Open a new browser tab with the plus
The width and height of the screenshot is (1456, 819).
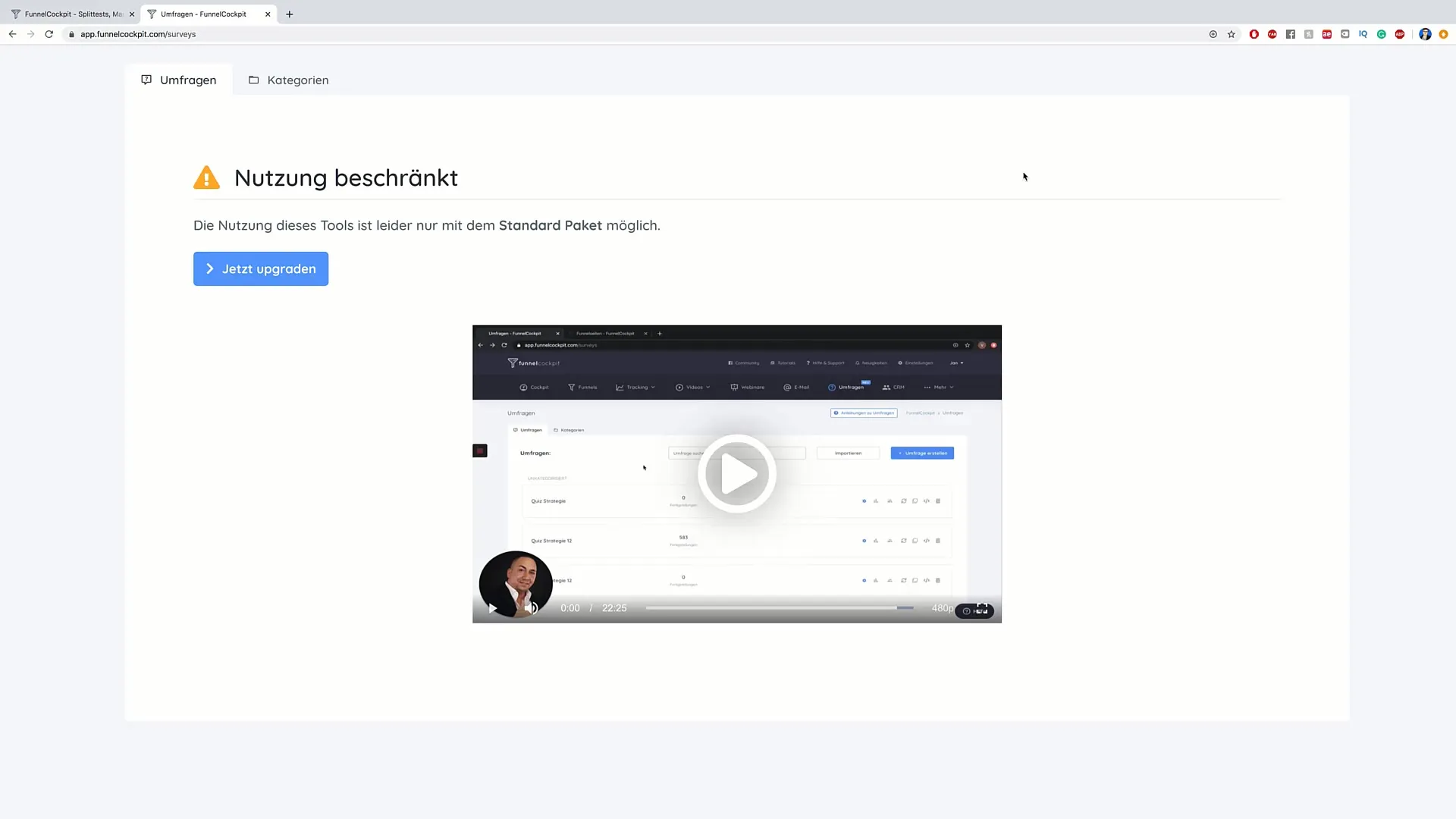[290, 14]
